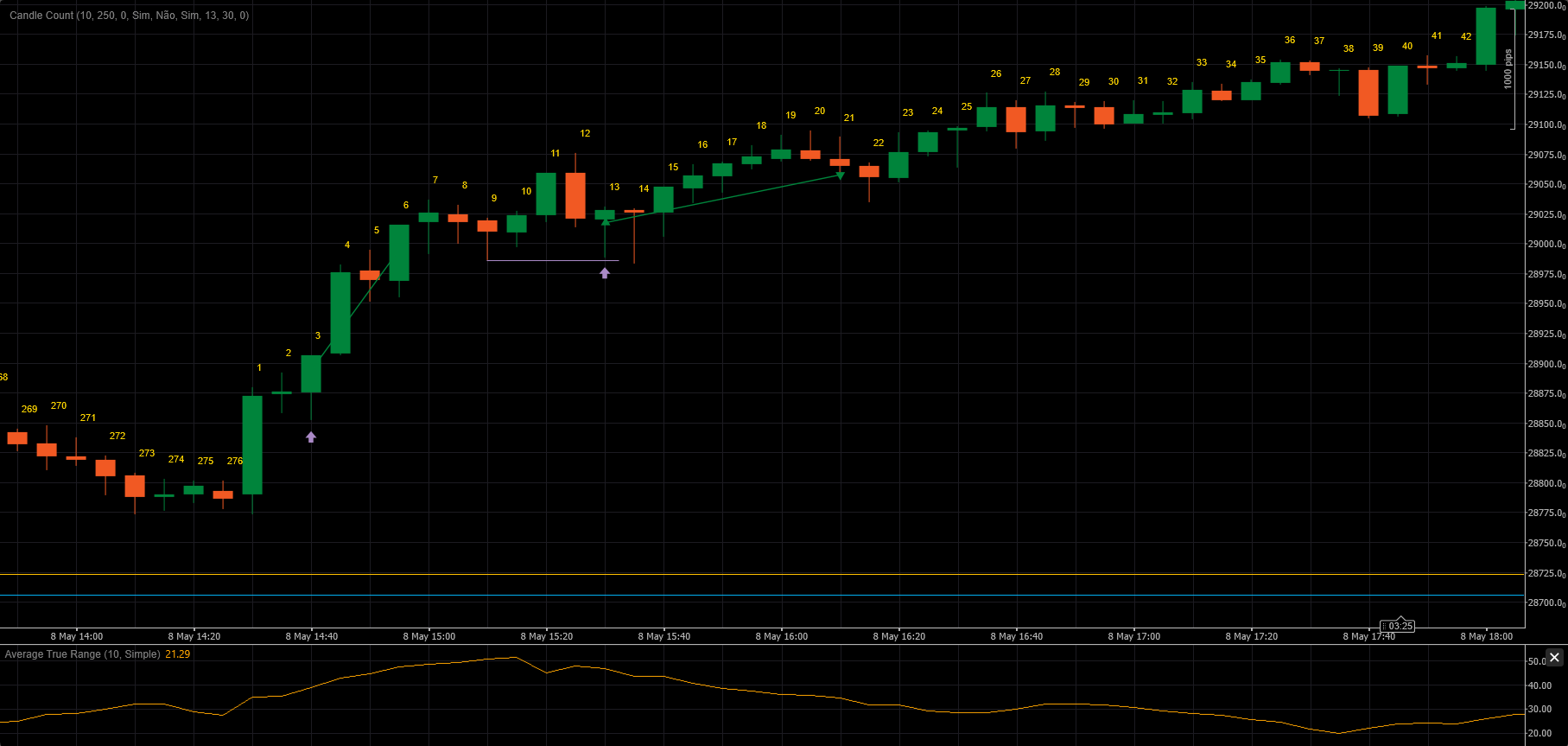
Task: Click the red candle numbered 39
Action: coord(1368,92)
